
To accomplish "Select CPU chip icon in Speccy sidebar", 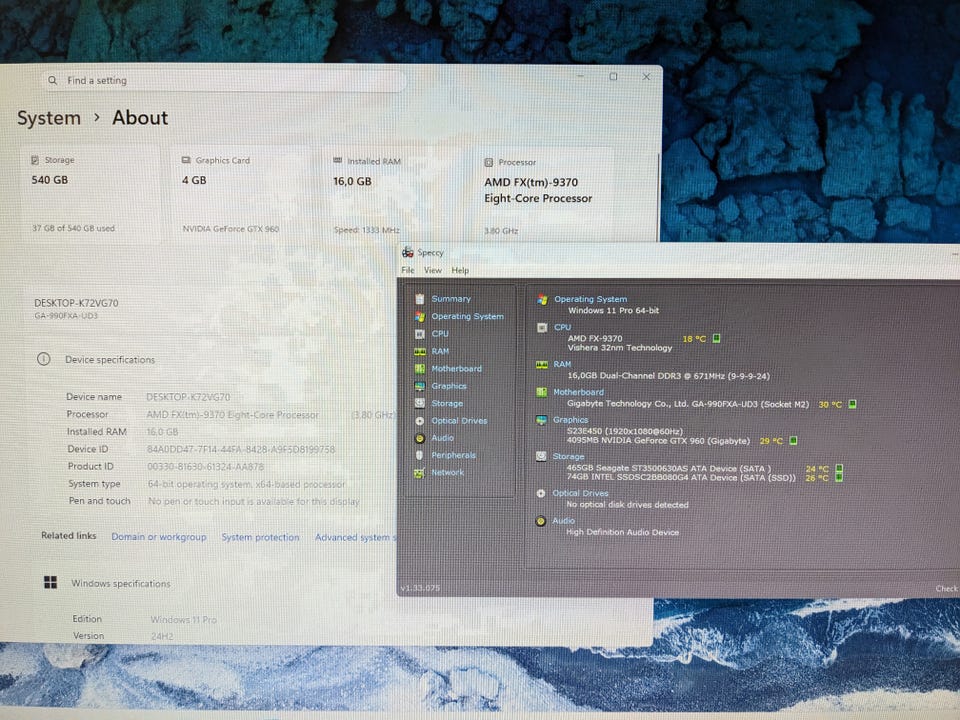I will pos(419,334).
